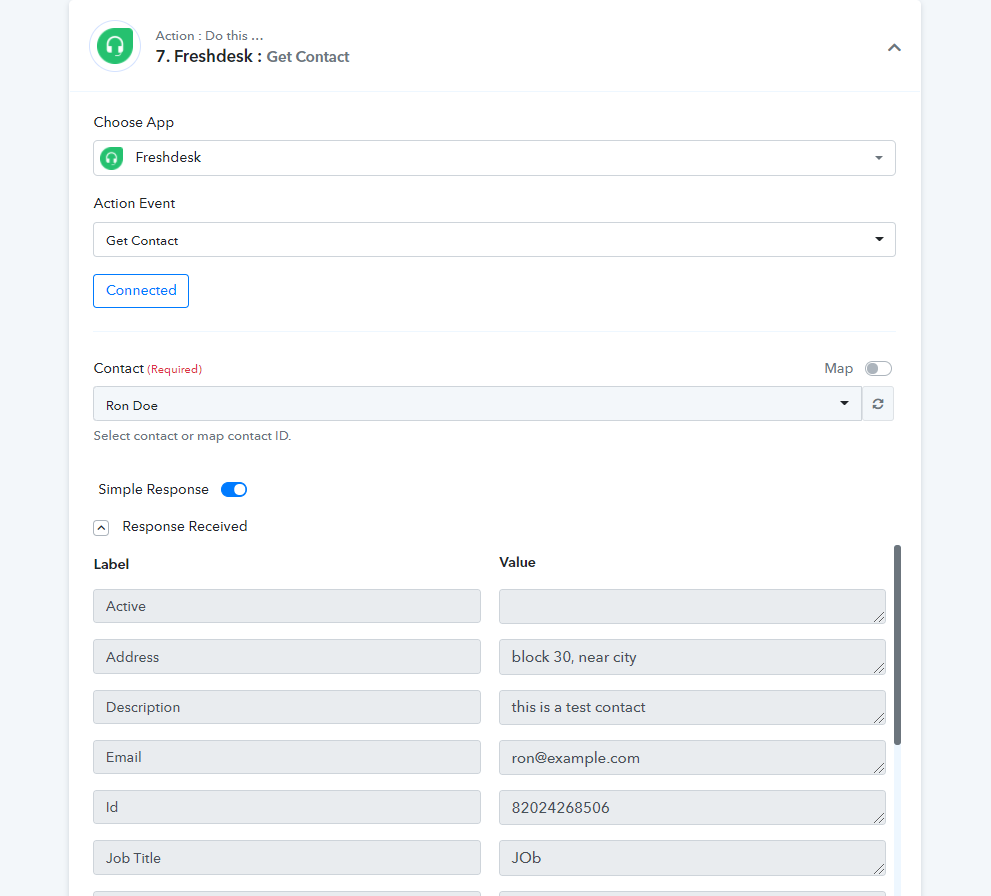The height and width of the screenshot is (896, 991).
Task: Click the Email value field ron@example.com
Action: (692, 758)
